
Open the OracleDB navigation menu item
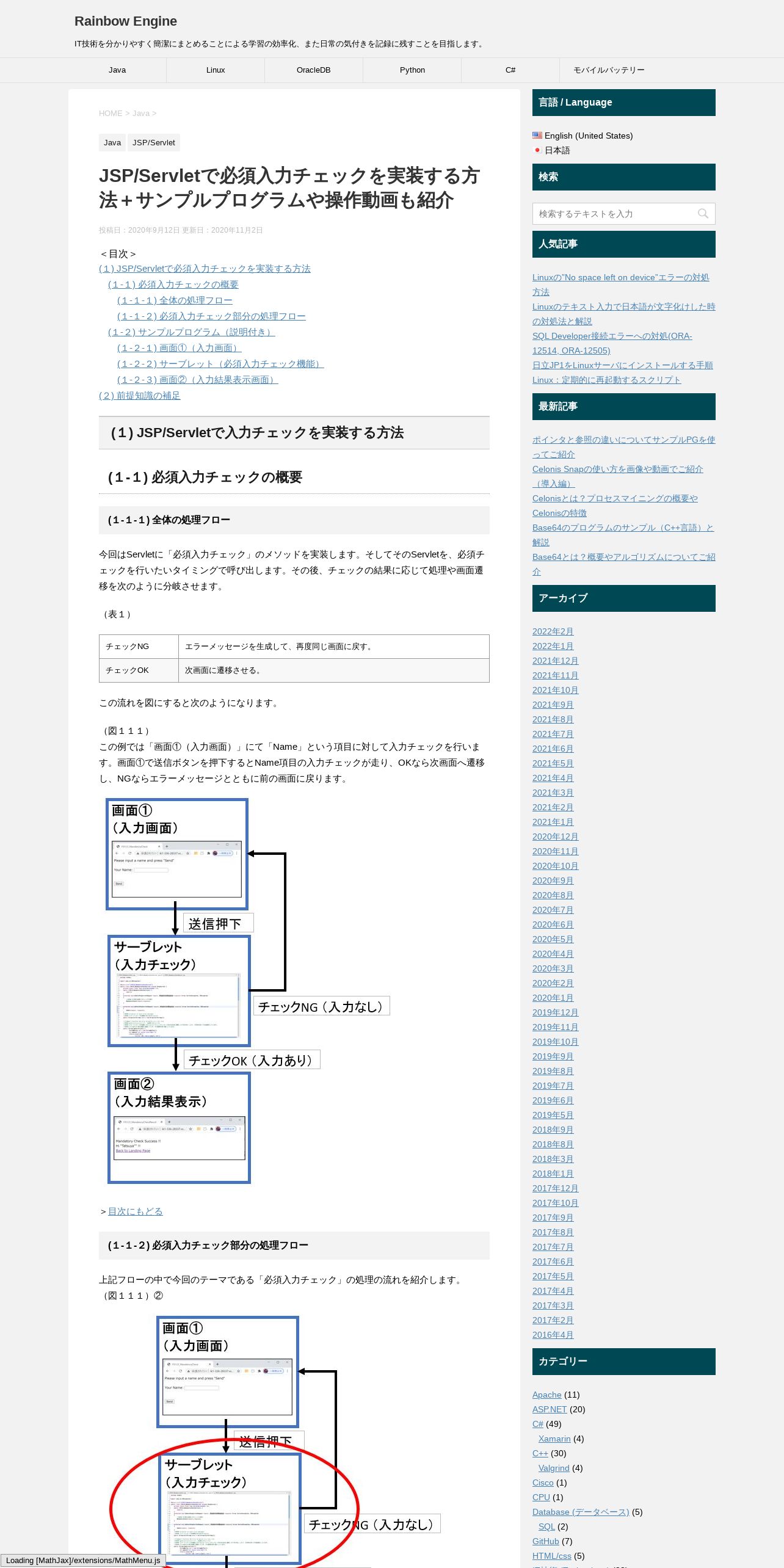pos(314,70)
